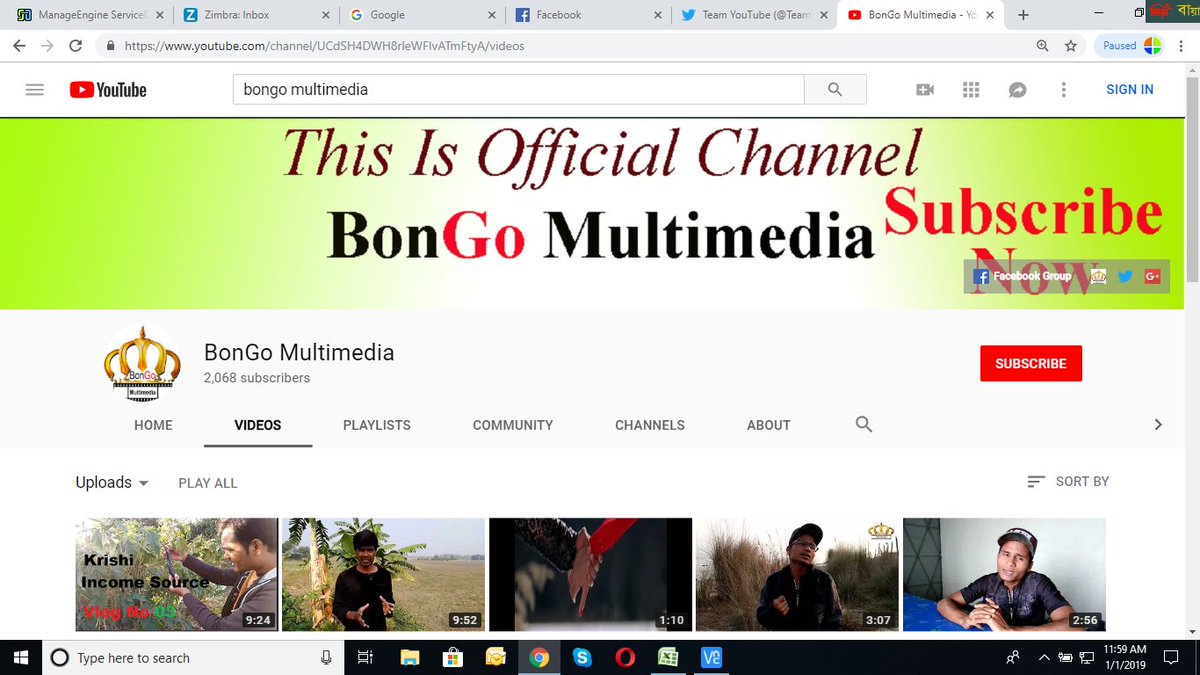1200x675 pixels.
Task: Open YouTube settings three-dot menu
Action: click(1063, 89)
